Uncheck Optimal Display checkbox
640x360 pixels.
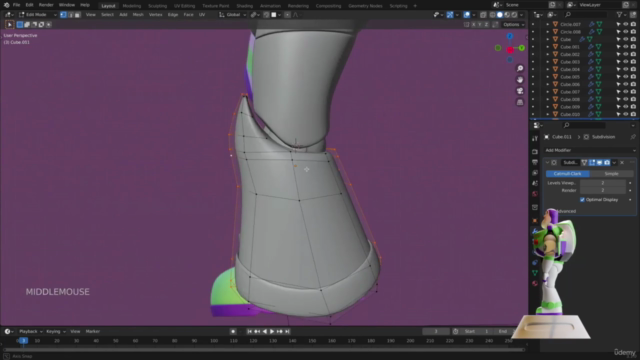[582, 200]
